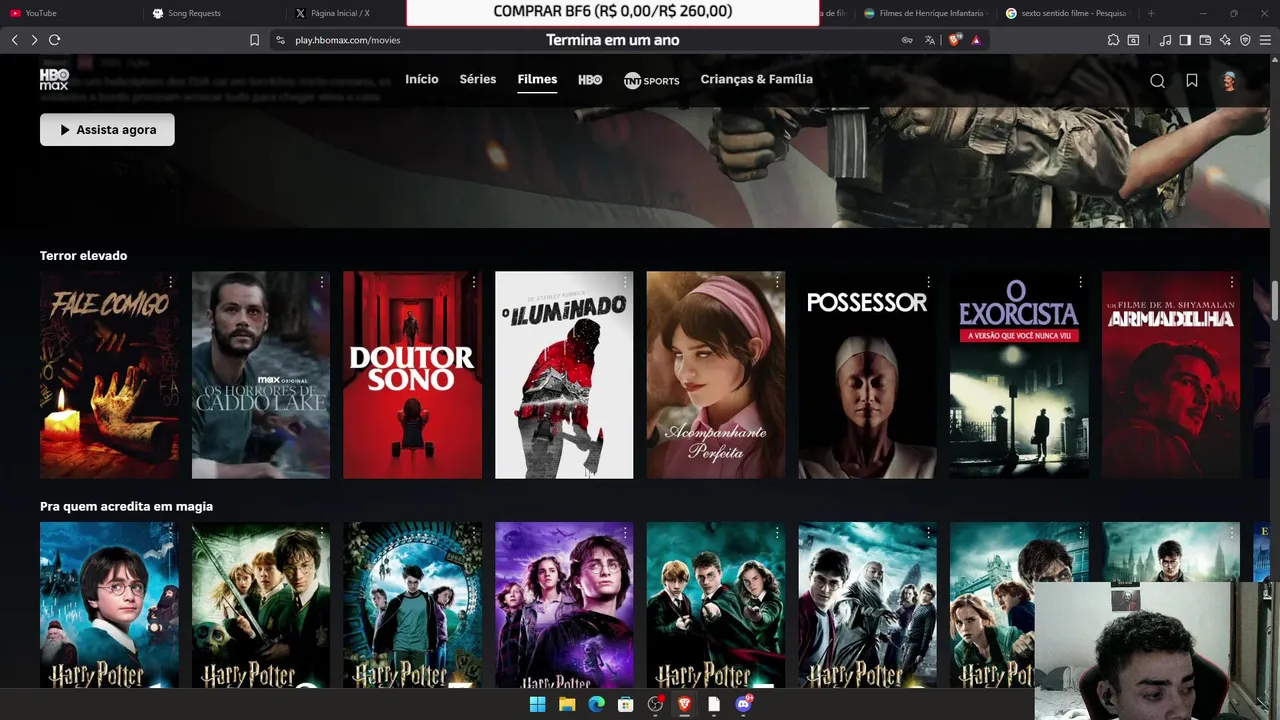This screenshot has width=1280, height=720.
Task: Open options menu on Armadilha poster
Action: [x=1232, y=282]
